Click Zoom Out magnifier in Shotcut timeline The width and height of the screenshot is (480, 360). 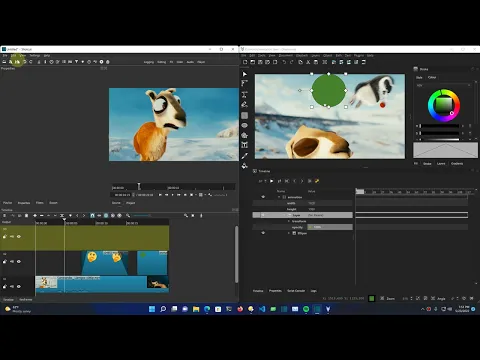click(128, 216)
